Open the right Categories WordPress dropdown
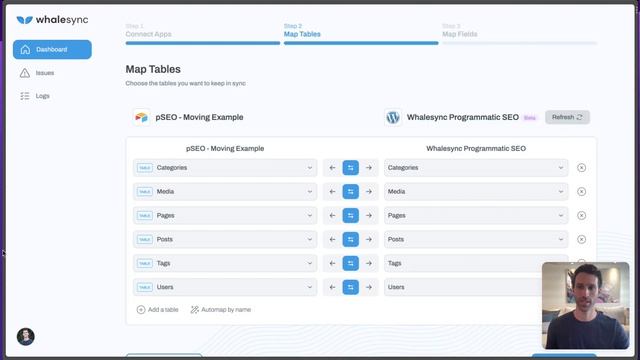The width and height of the screenshot is (640, 360). [x=476, y=168]
